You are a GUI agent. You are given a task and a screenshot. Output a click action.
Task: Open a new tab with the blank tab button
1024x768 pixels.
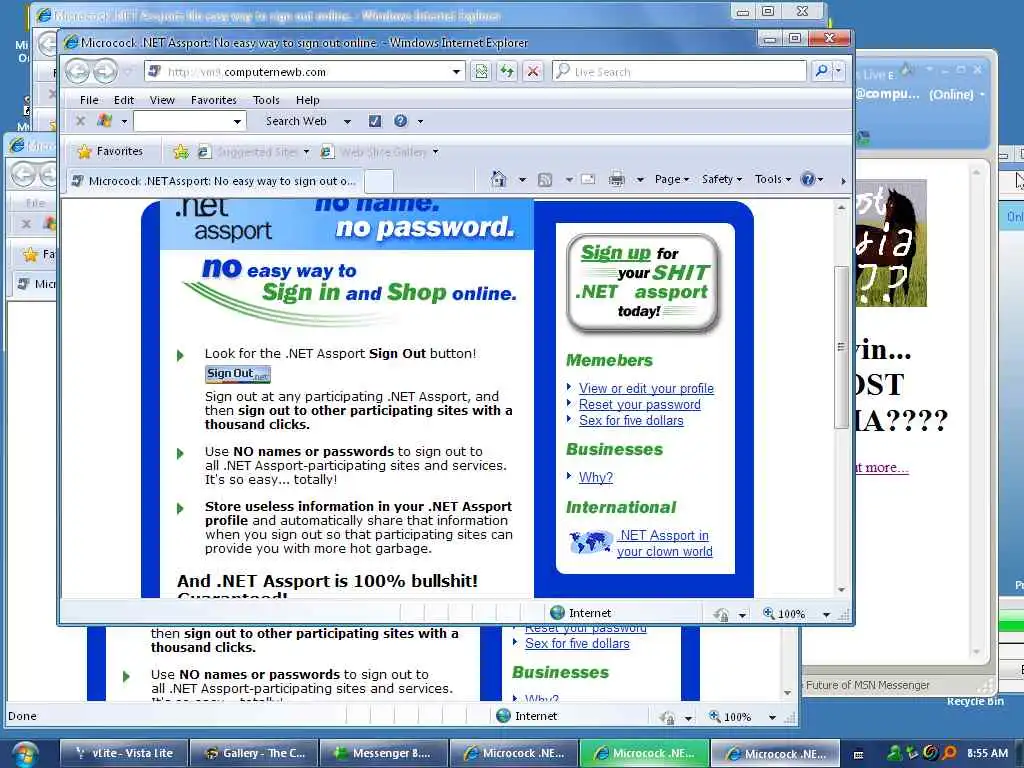379,181
